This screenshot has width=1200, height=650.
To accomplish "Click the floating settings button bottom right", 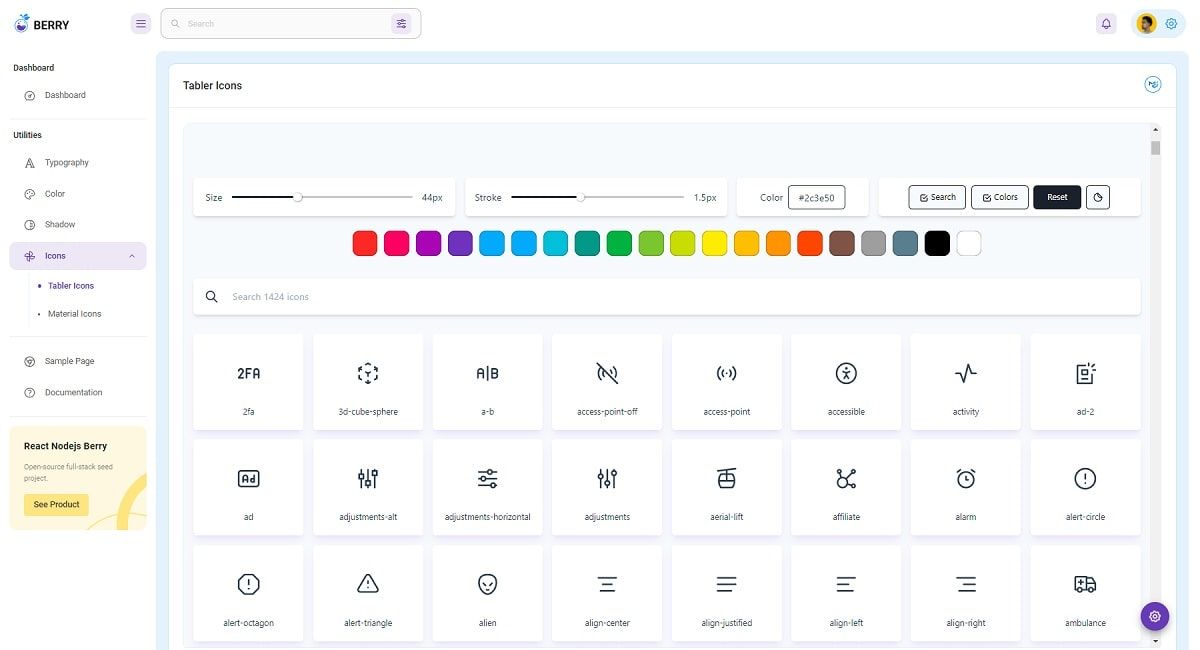I will (1155, 616).
